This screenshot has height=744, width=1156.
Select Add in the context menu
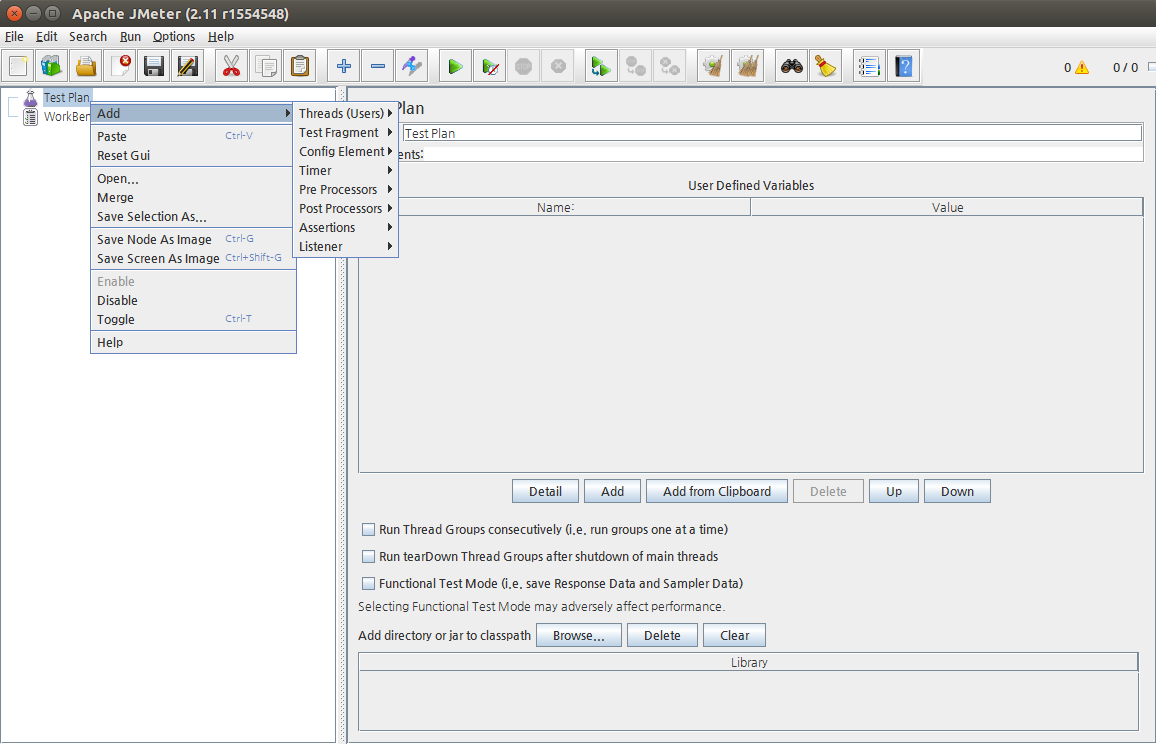coord(192,113)
